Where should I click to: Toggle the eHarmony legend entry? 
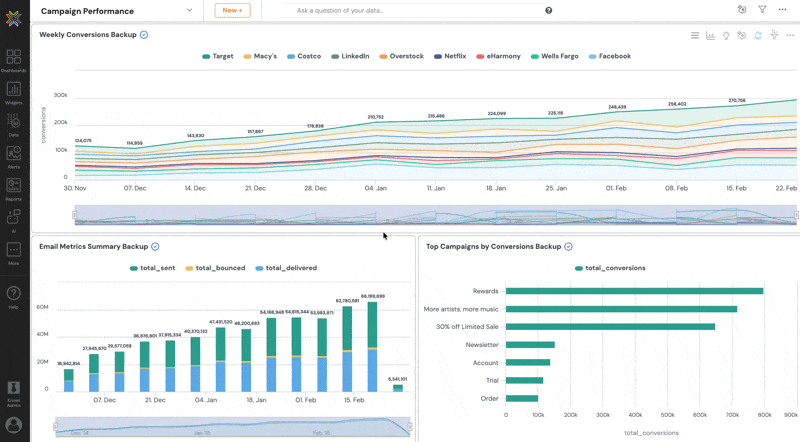tap(498, 56)
